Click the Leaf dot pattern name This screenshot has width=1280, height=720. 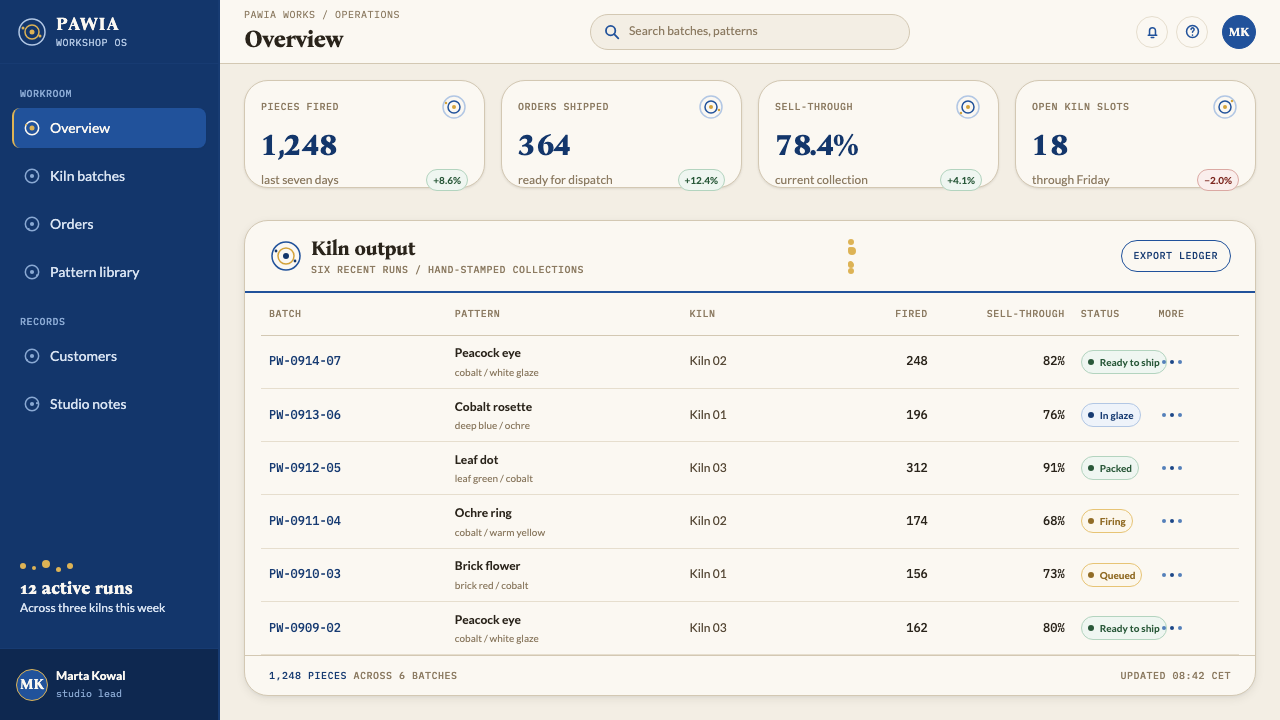(476, 460)
